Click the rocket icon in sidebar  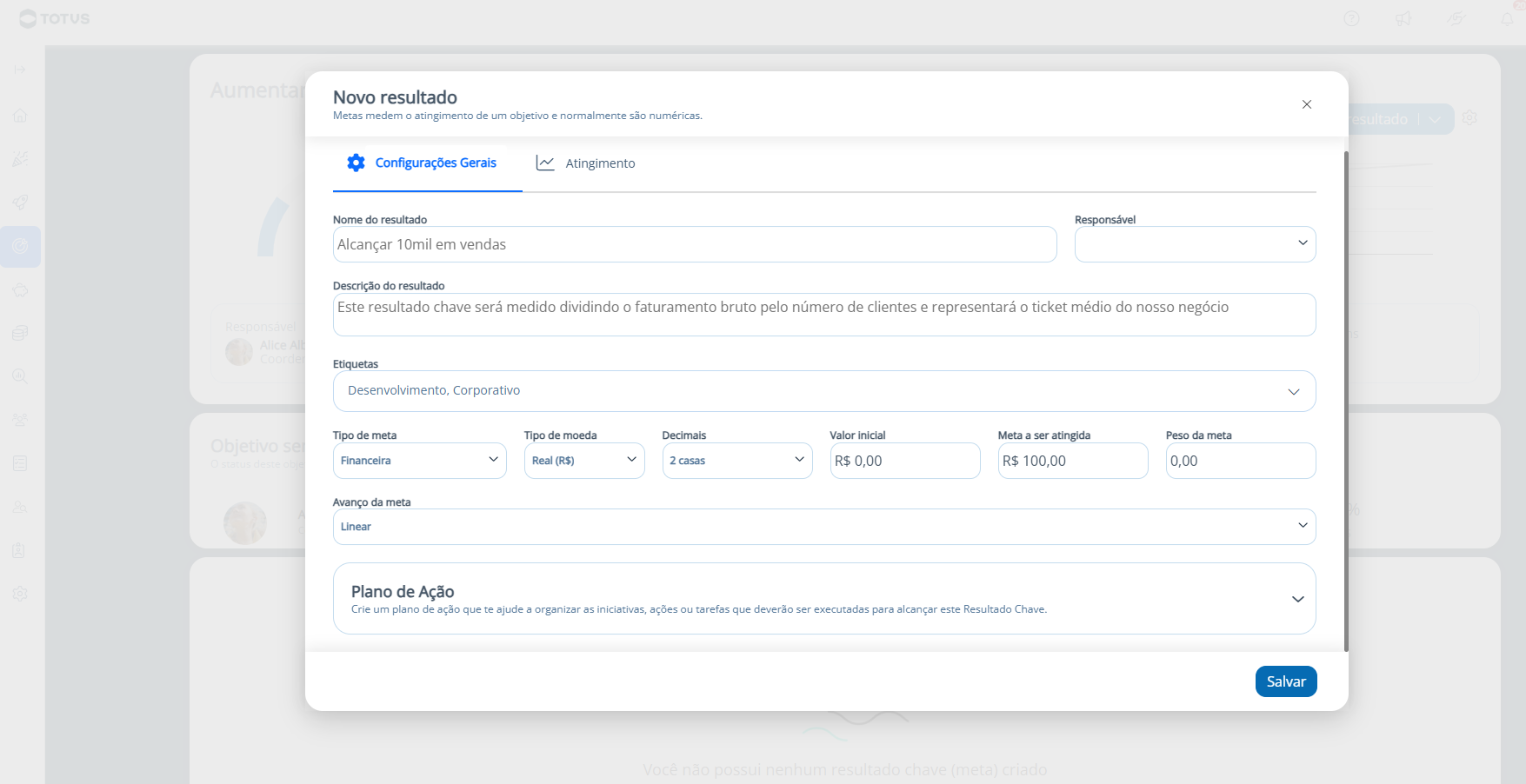pyautogui.click(x=20, y=203)
